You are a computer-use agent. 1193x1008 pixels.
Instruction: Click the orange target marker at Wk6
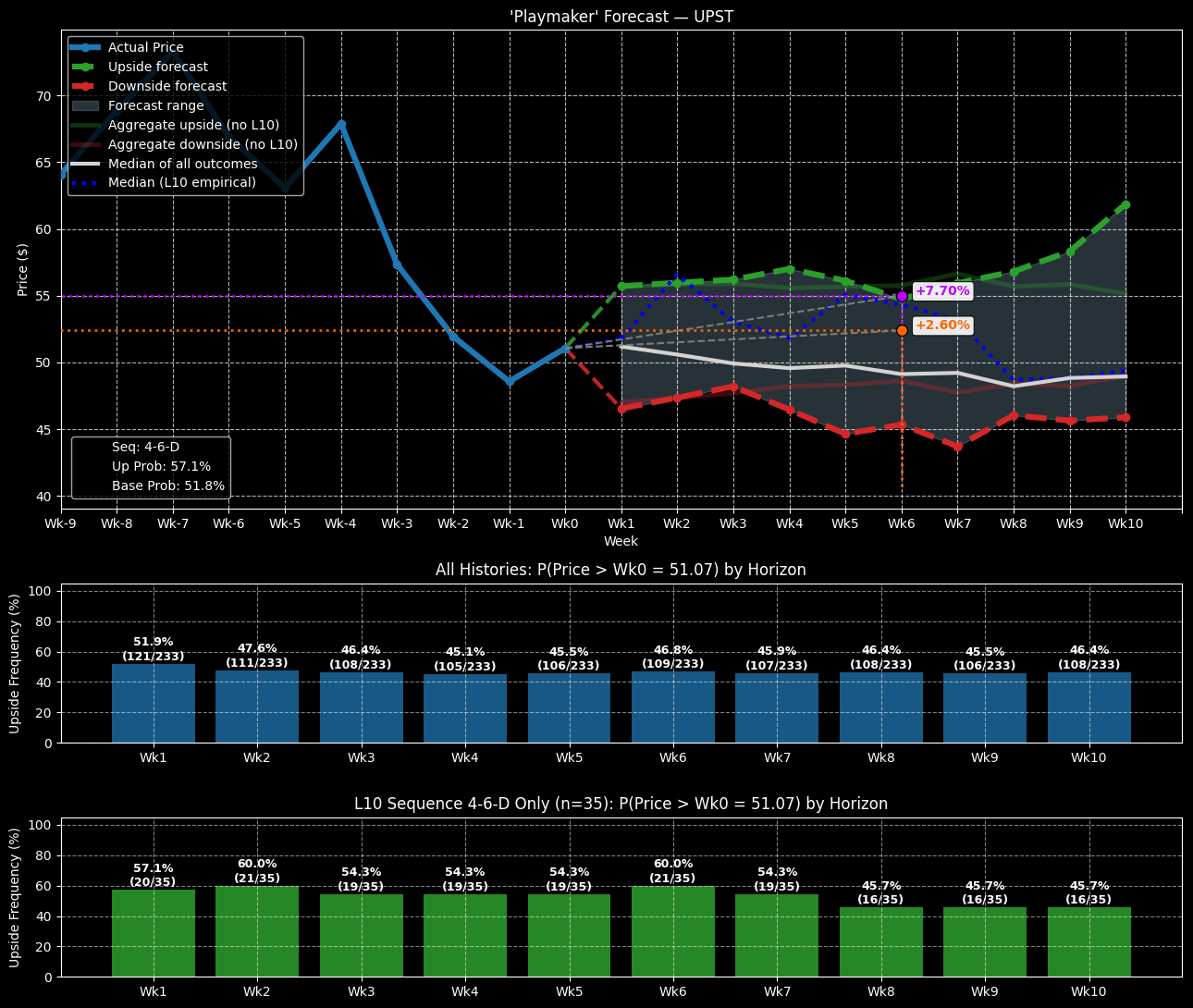[x=902, y=330]
